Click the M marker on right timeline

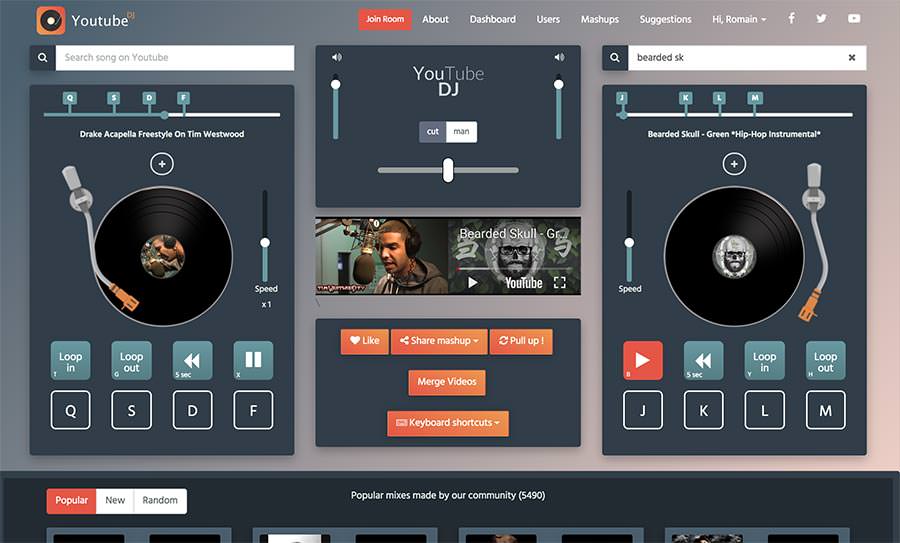[755, 98]
